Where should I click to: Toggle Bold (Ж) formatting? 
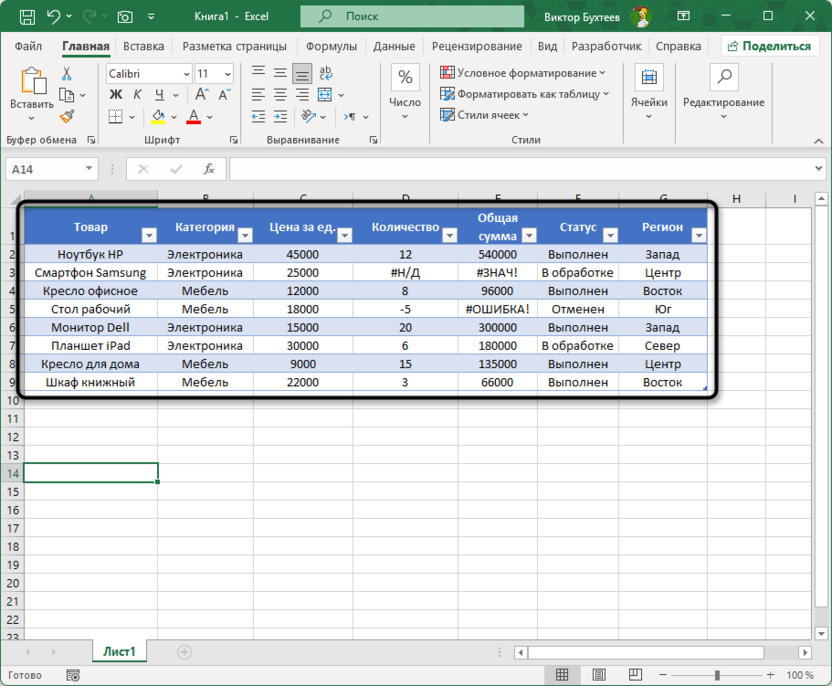pyautogui.click(x=115, y=95)
